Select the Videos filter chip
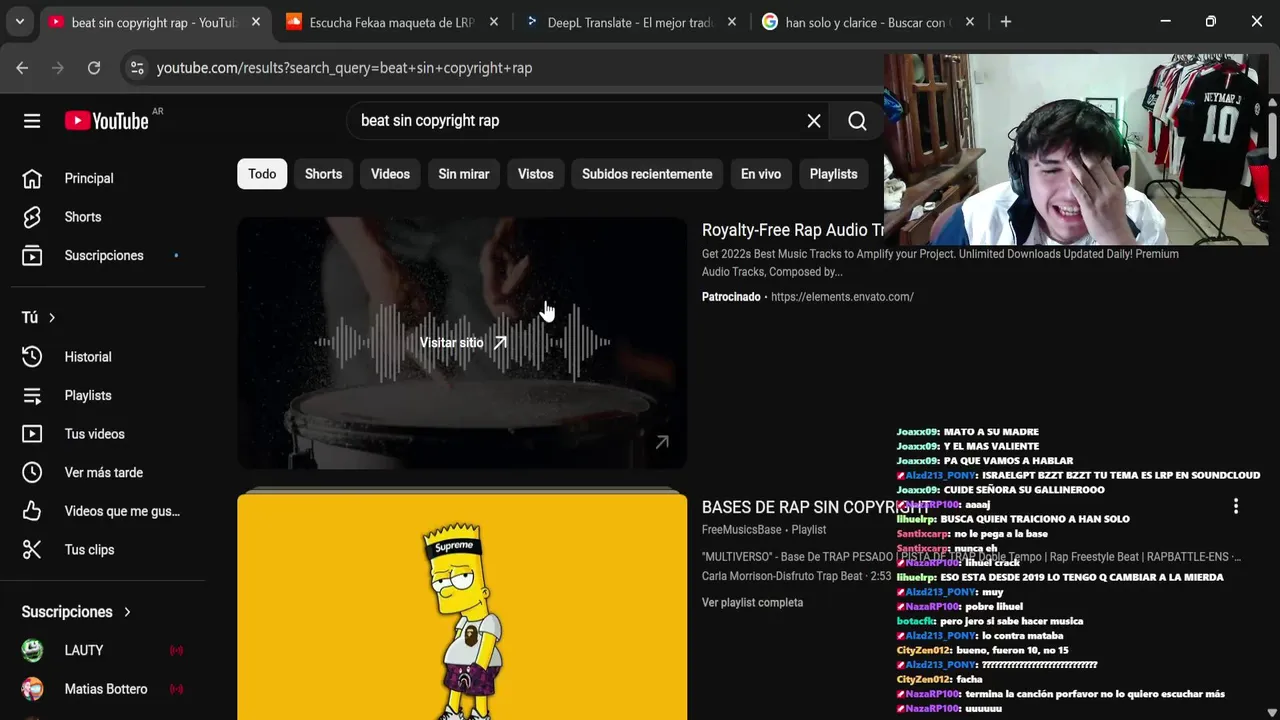1280x720 pixels. pos(390,174)
